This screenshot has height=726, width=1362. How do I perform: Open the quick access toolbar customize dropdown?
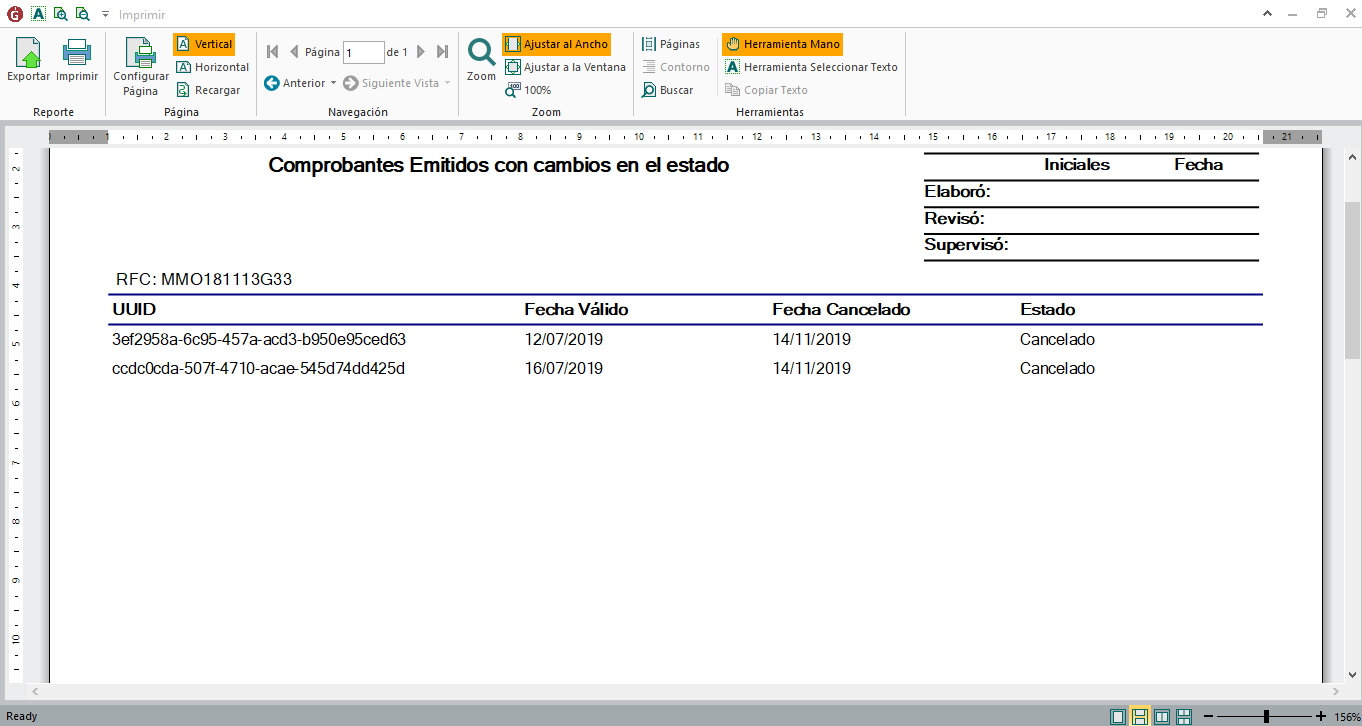105,15
